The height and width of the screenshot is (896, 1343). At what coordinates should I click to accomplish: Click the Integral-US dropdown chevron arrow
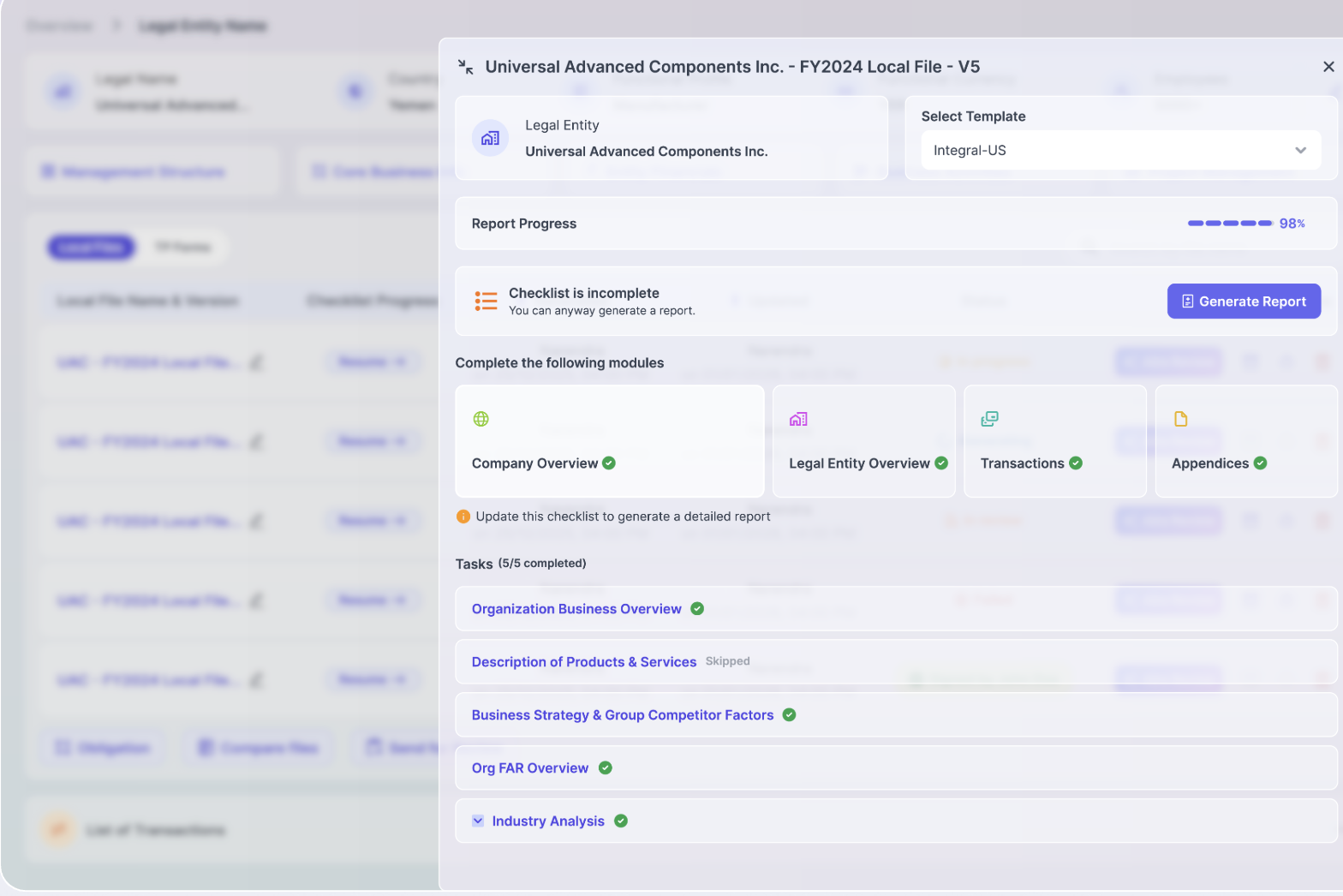(x=1300, y=151)
